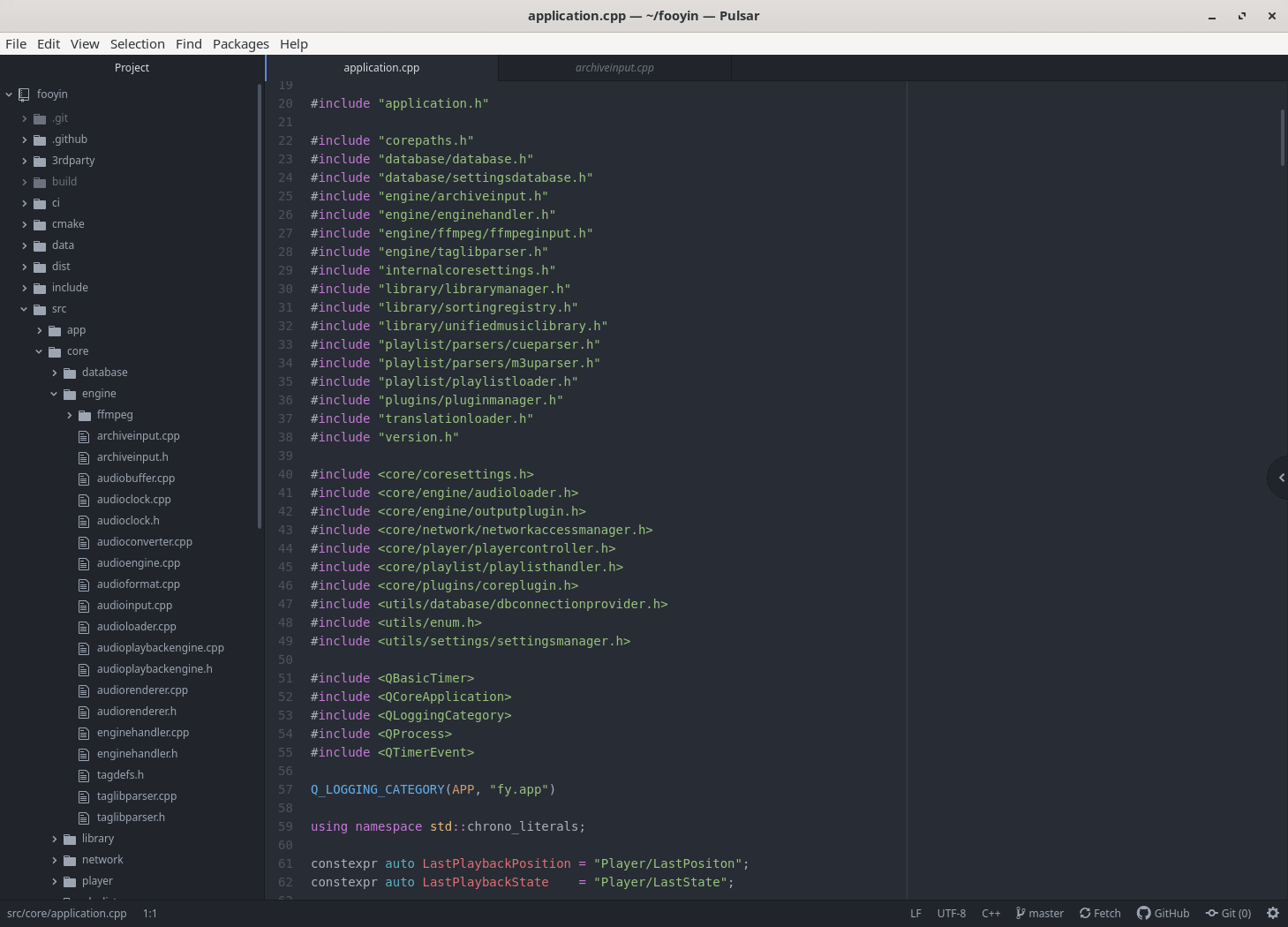Open the Find menu
Image resolution: width=1288 pixels, height=927 pixels.
(x=189, y=43)
